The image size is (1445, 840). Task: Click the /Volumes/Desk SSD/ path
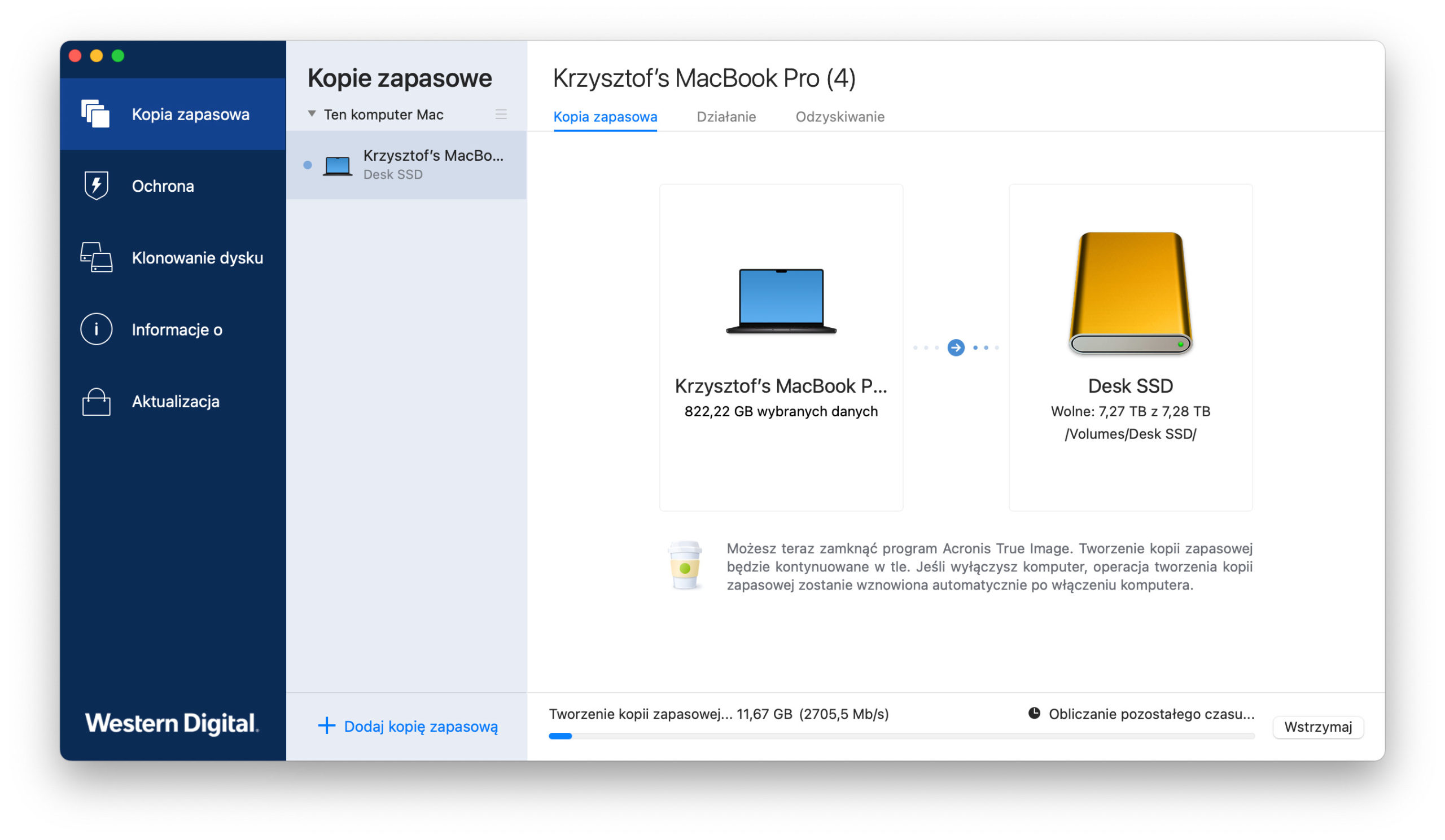pyautogui.click(x=1131, y=434)
